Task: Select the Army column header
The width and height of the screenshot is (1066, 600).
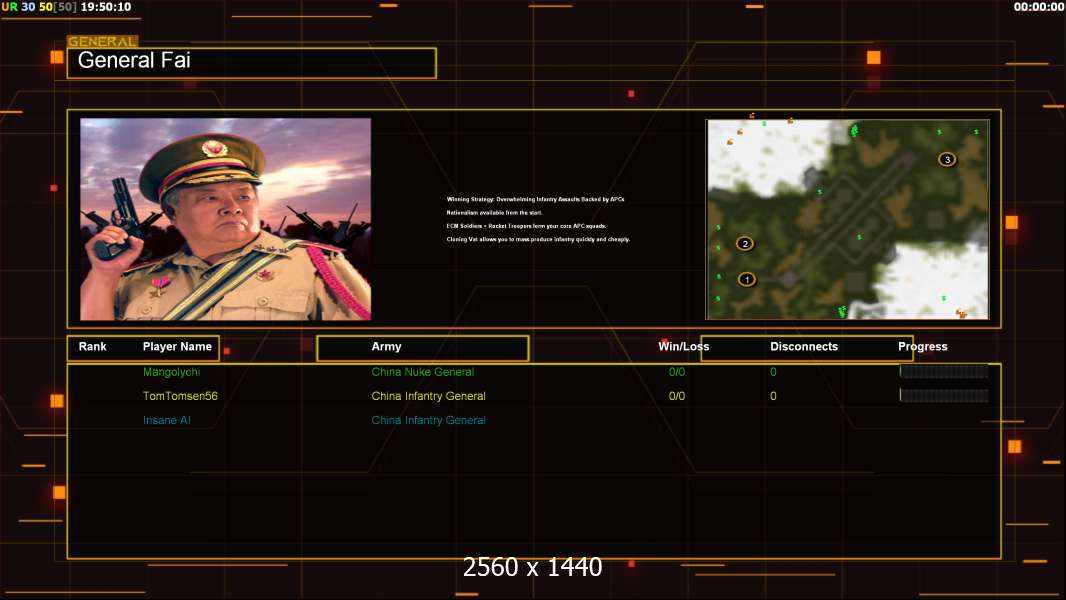Action: (386, 347)
